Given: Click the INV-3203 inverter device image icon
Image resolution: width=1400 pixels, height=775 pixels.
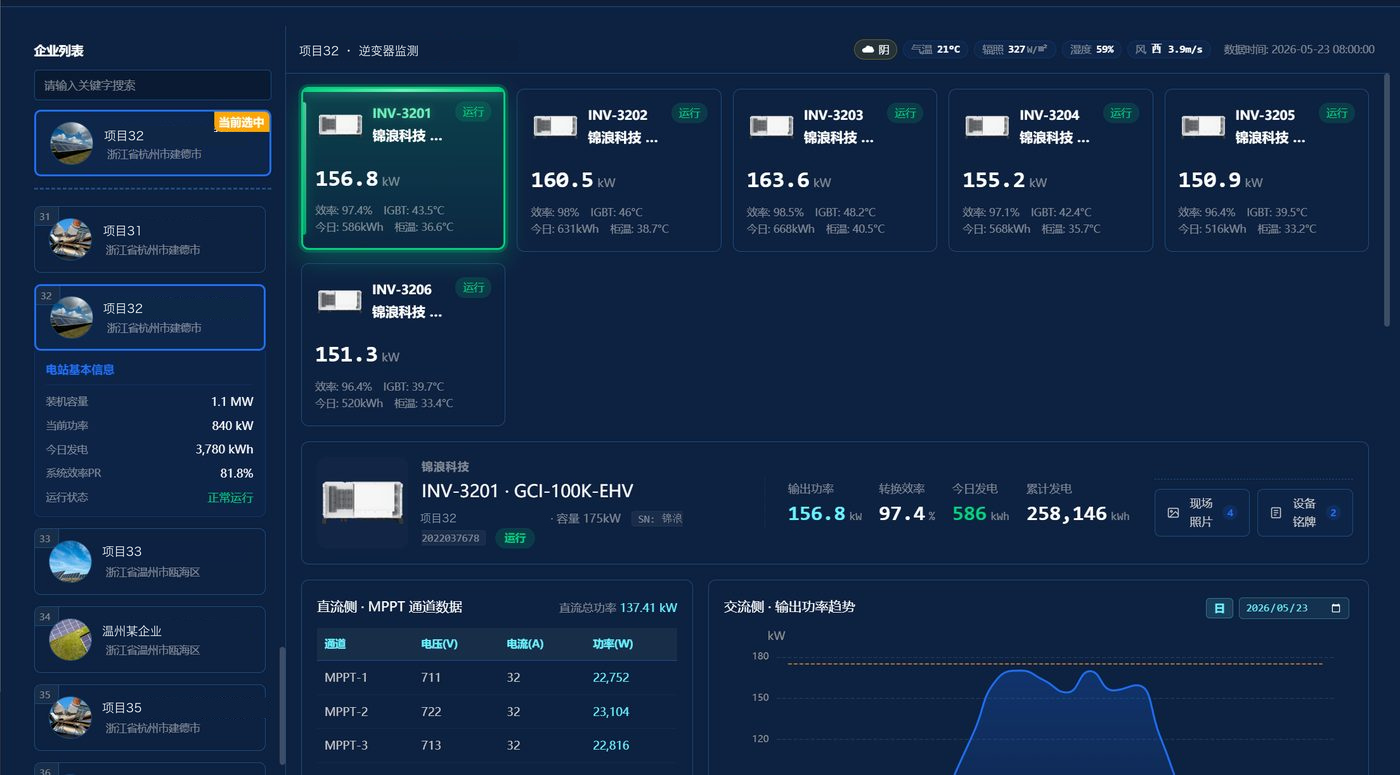Looking at the screenshot, I should (771, 126).
